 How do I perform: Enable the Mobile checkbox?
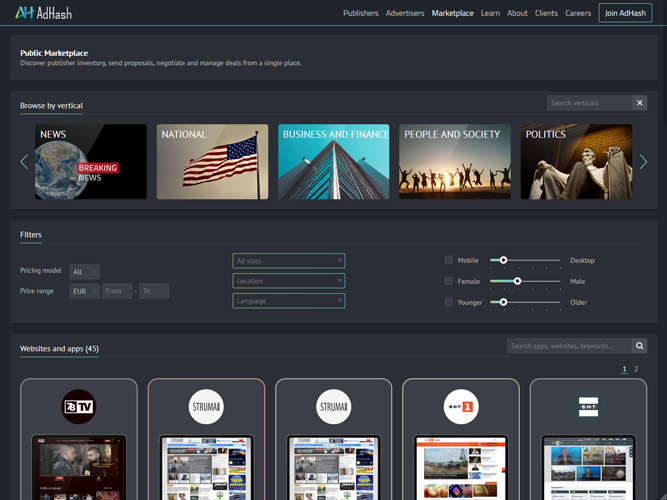pyautogui.click(x=449, y=260)
